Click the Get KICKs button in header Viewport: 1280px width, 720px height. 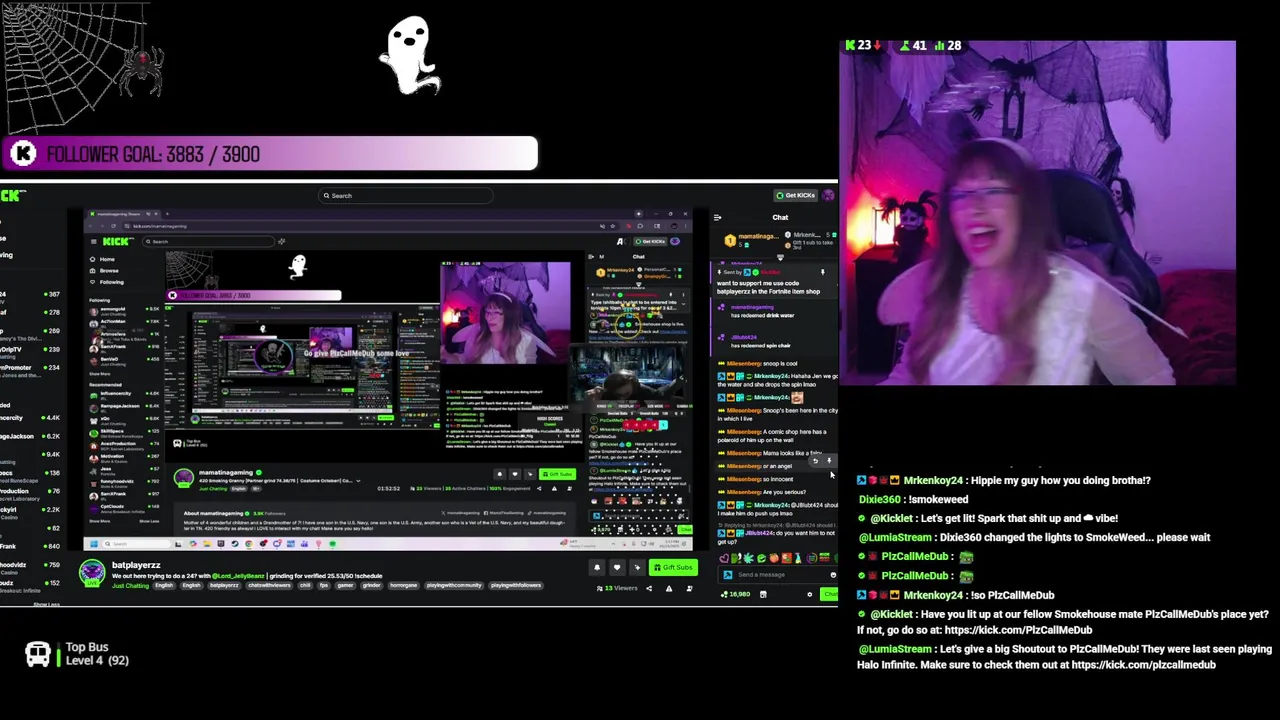point(796,195)
